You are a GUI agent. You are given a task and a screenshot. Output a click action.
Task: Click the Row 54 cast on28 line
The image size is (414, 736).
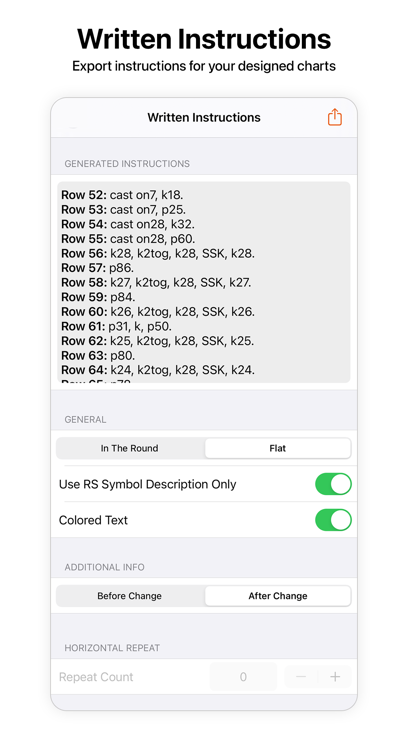[128, 224]
